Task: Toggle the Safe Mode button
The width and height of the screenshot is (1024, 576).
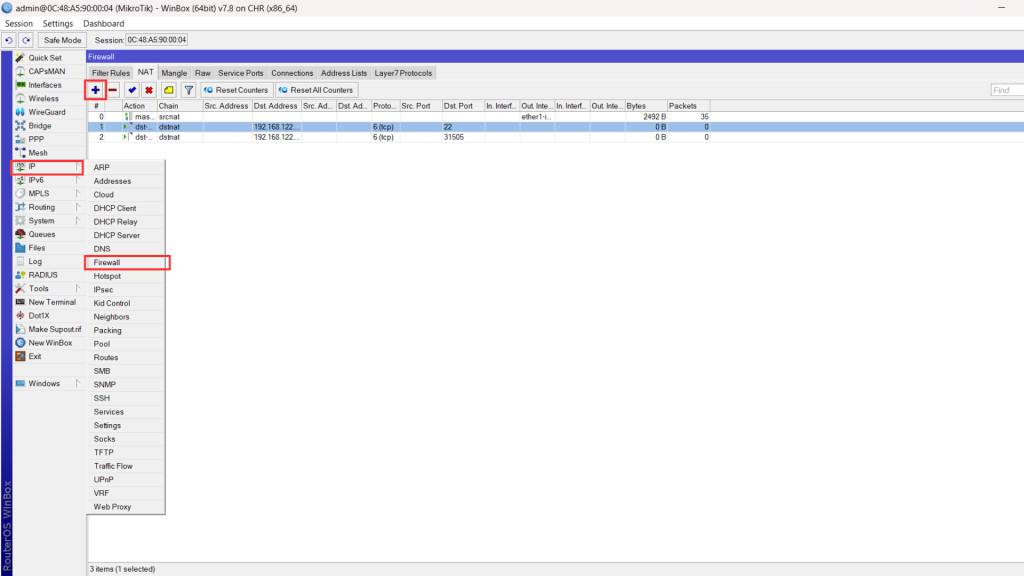Action: (x=62, y=40)
